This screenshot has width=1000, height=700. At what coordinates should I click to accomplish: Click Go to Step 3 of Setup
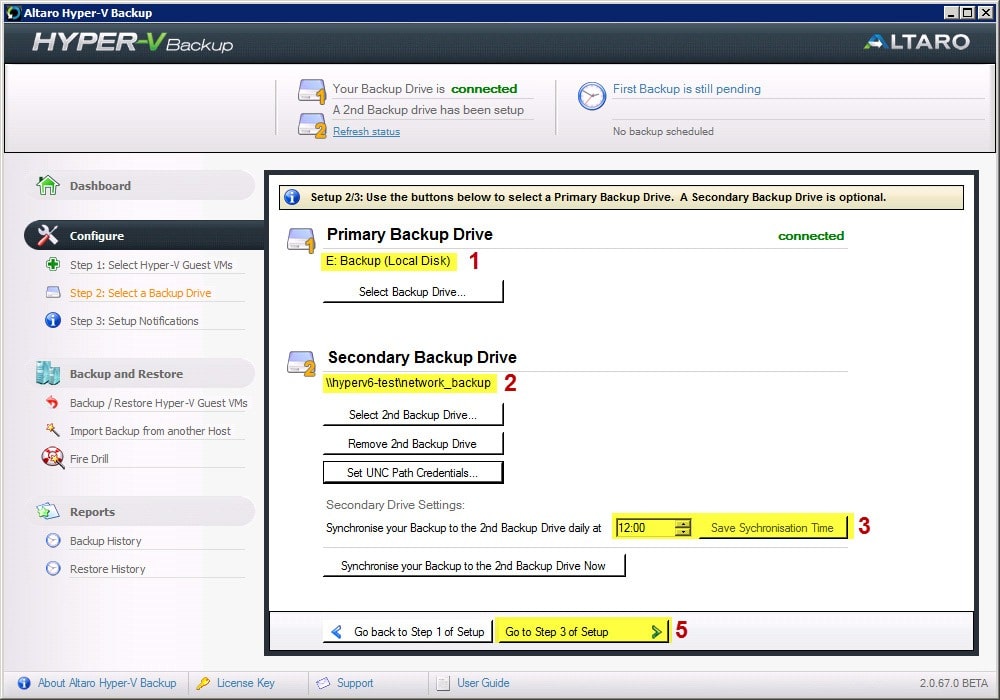point(583,632)
